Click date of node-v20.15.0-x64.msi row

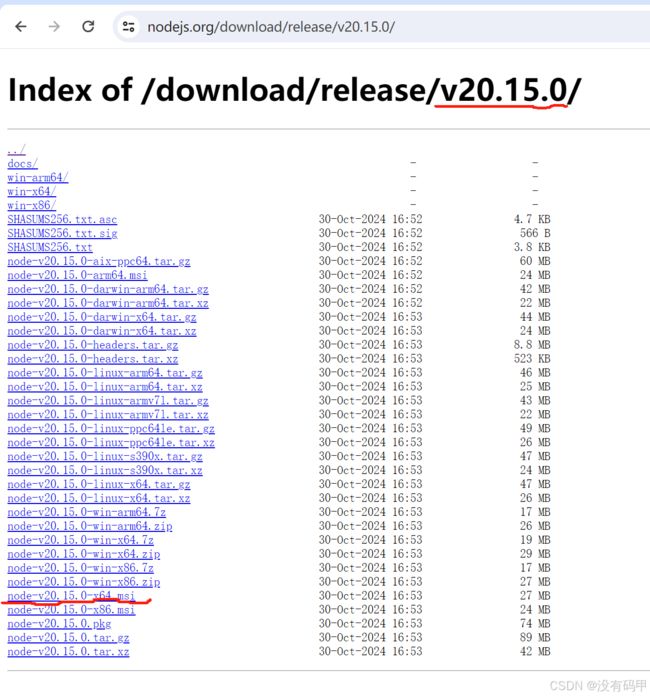[x=370, y=596]
